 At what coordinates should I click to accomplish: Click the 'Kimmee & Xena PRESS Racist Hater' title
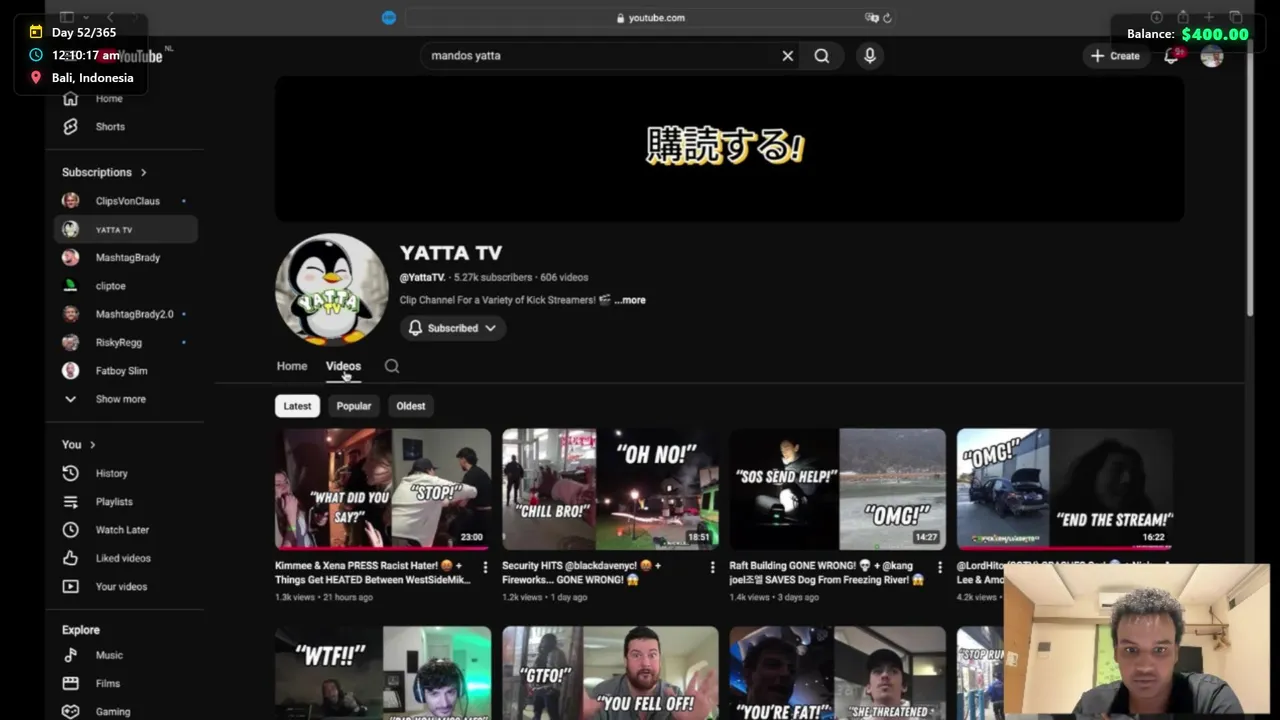[x=372, y=572]
